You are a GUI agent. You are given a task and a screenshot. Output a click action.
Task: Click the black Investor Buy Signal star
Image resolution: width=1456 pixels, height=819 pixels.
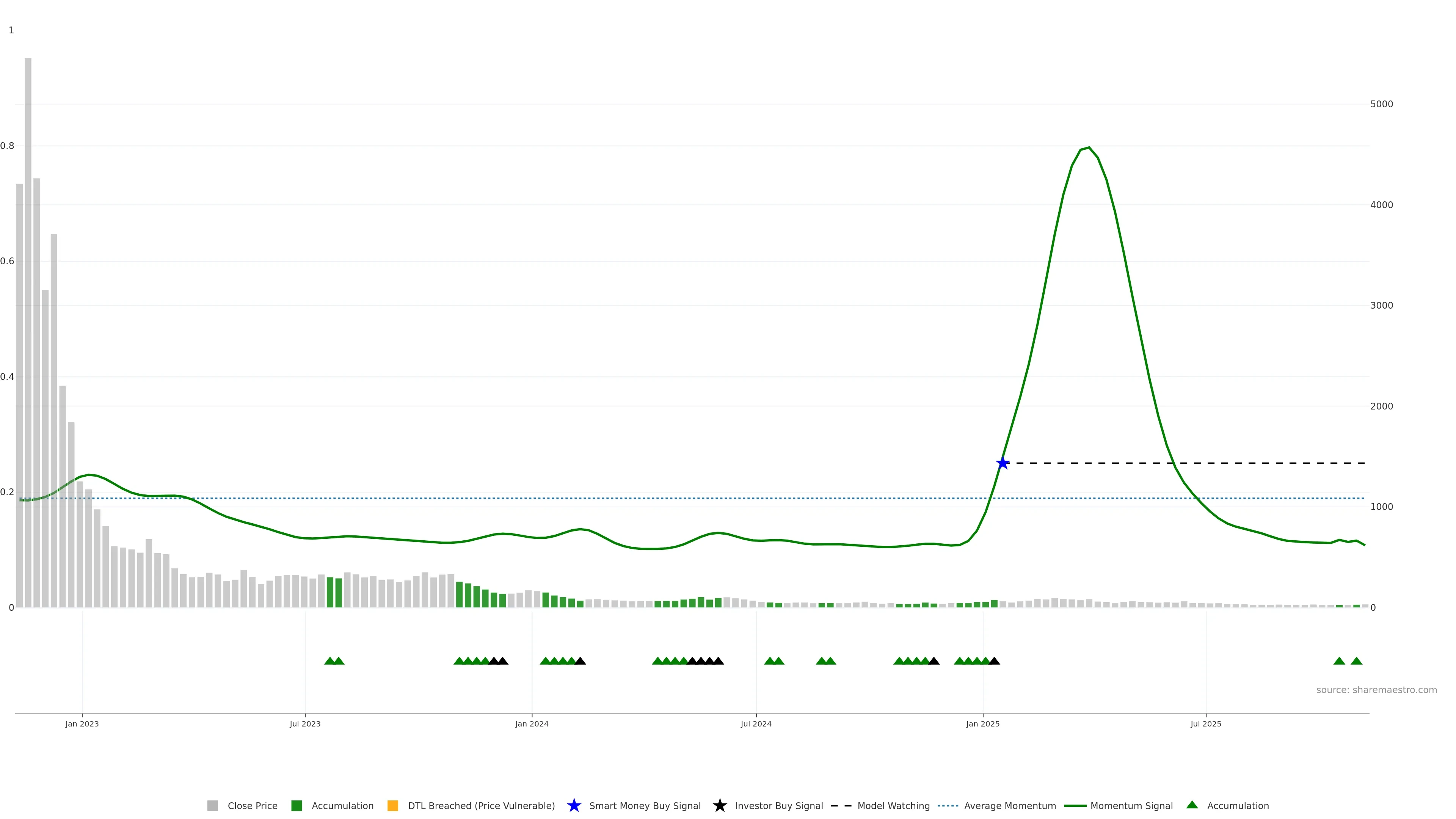(720, 805)
